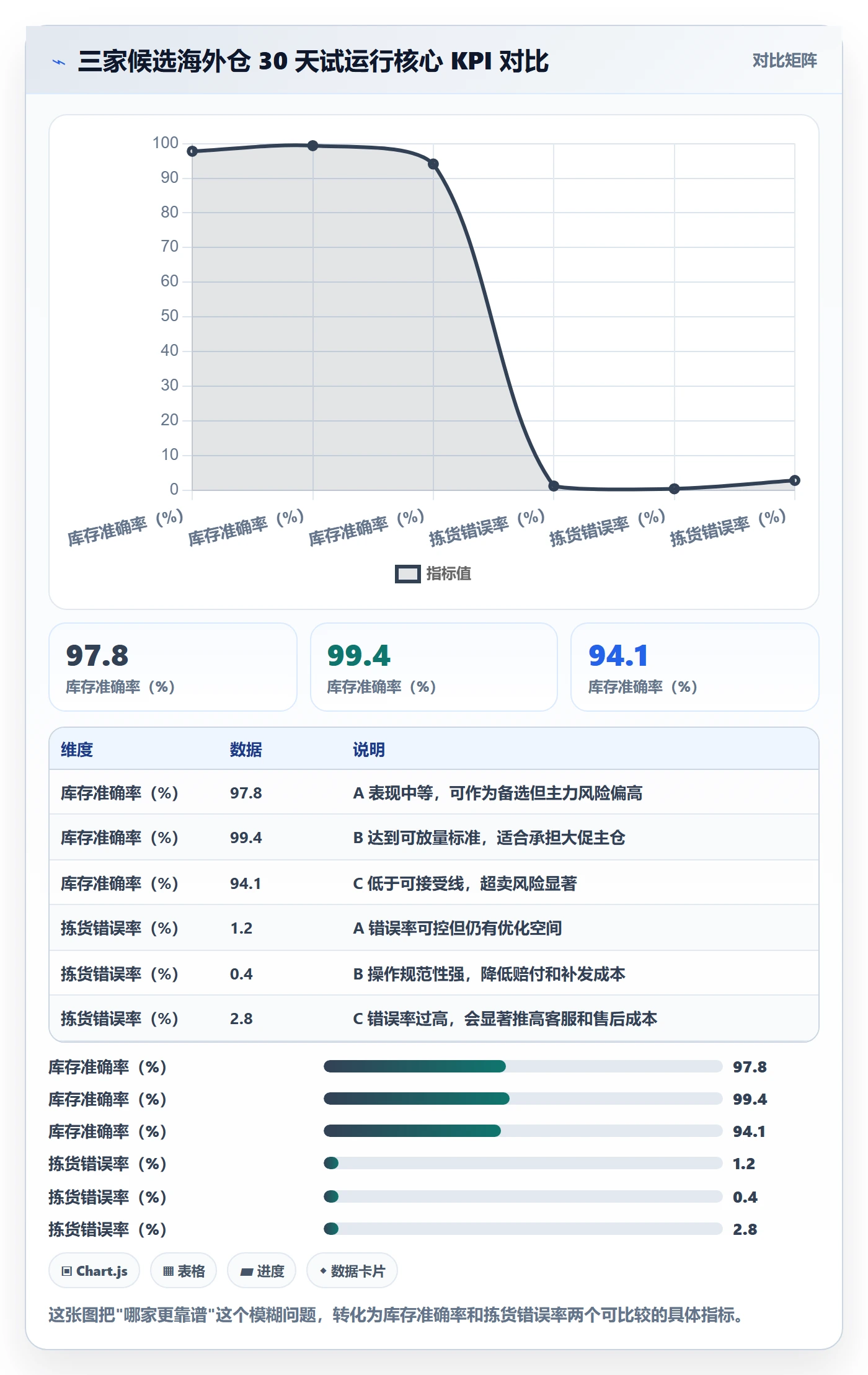This screenshot has width=868, height=1375.
Task: Click the table cell 0.4 in the 数据 column
Action: click(x=241, y=973)
